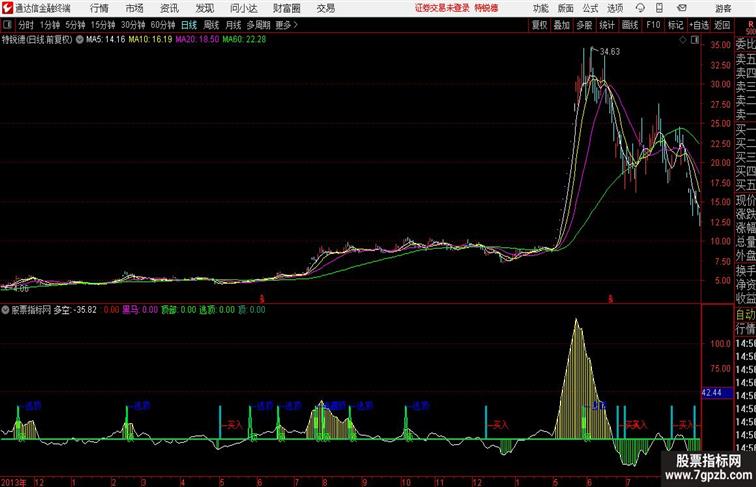Click the 自动 tab in right sidebar
Viewport: 756px width, 487px height.
pyautogui.click(x=745, y=314)
